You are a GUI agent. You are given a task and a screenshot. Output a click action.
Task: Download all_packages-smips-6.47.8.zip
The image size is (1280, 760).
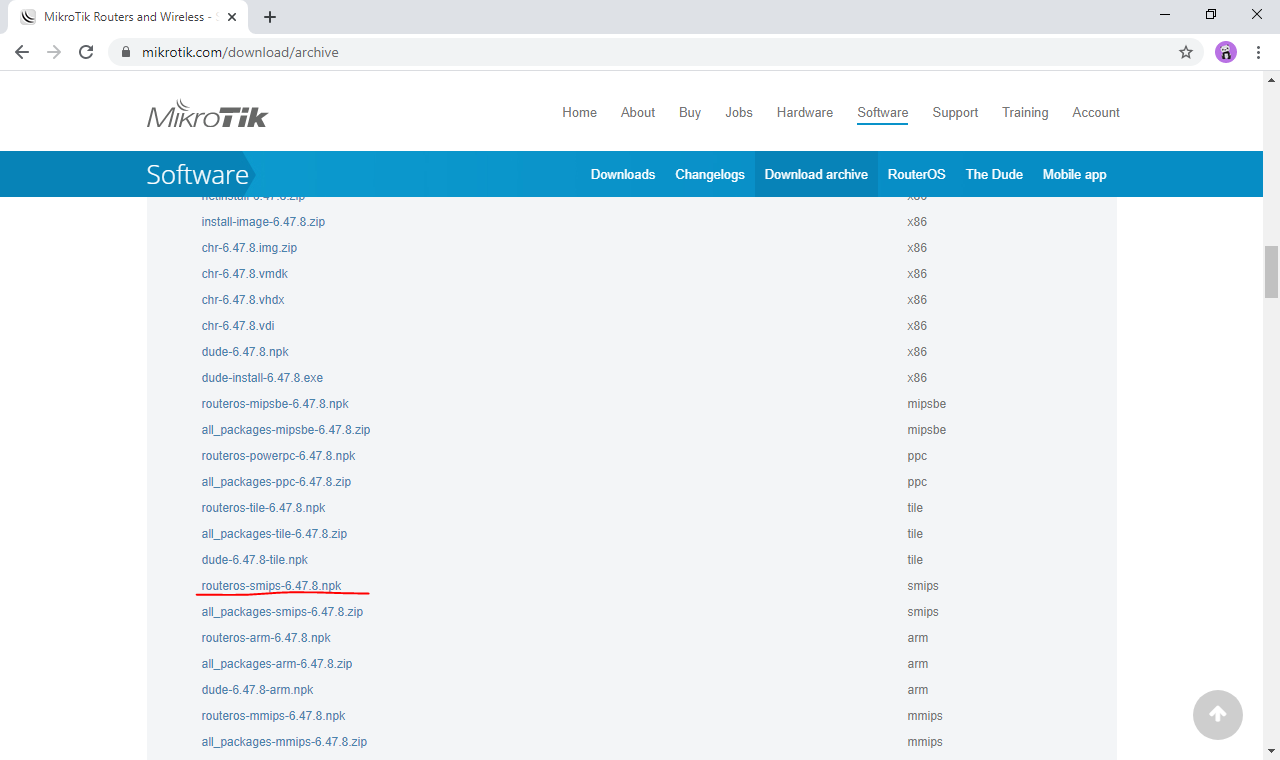pyautogui.click(x=282, y=612)
